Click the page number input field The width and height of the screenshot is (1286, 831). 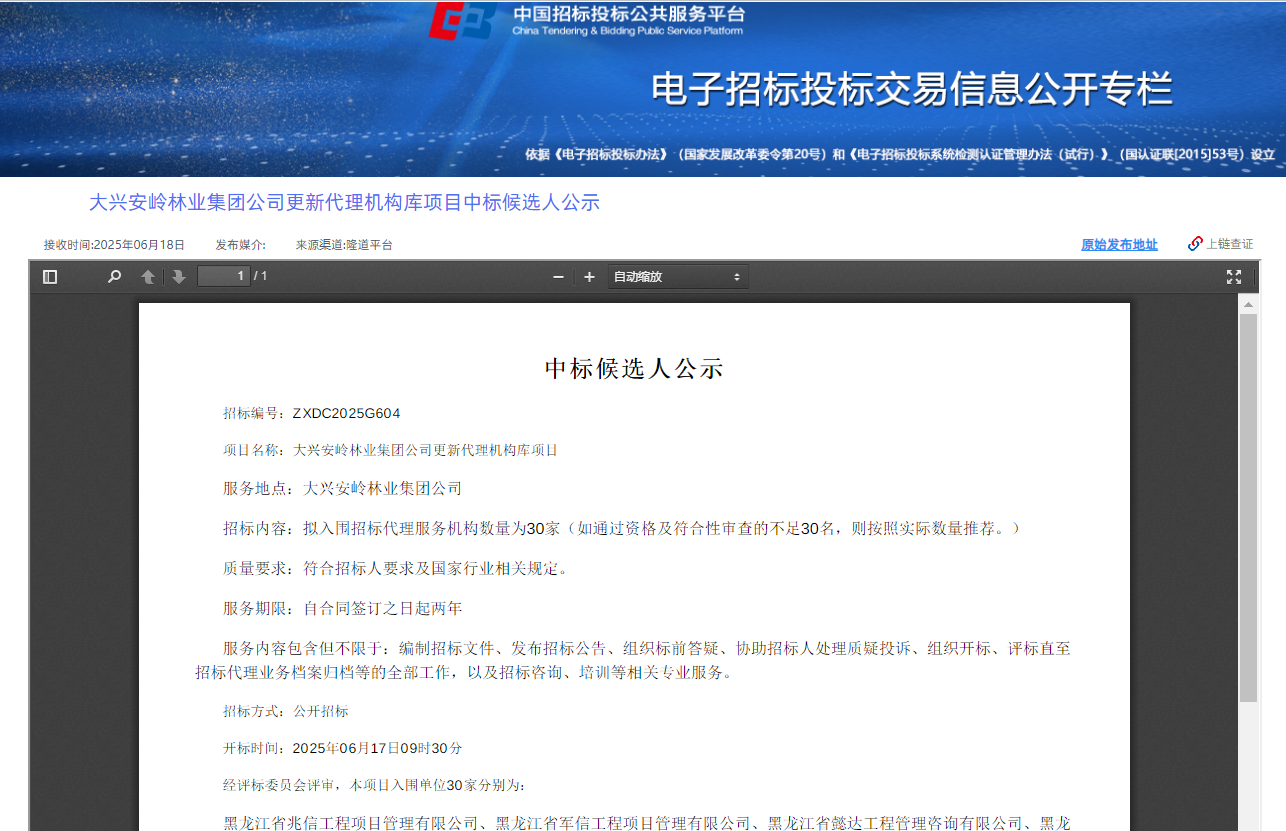click(x=223, y=276)
